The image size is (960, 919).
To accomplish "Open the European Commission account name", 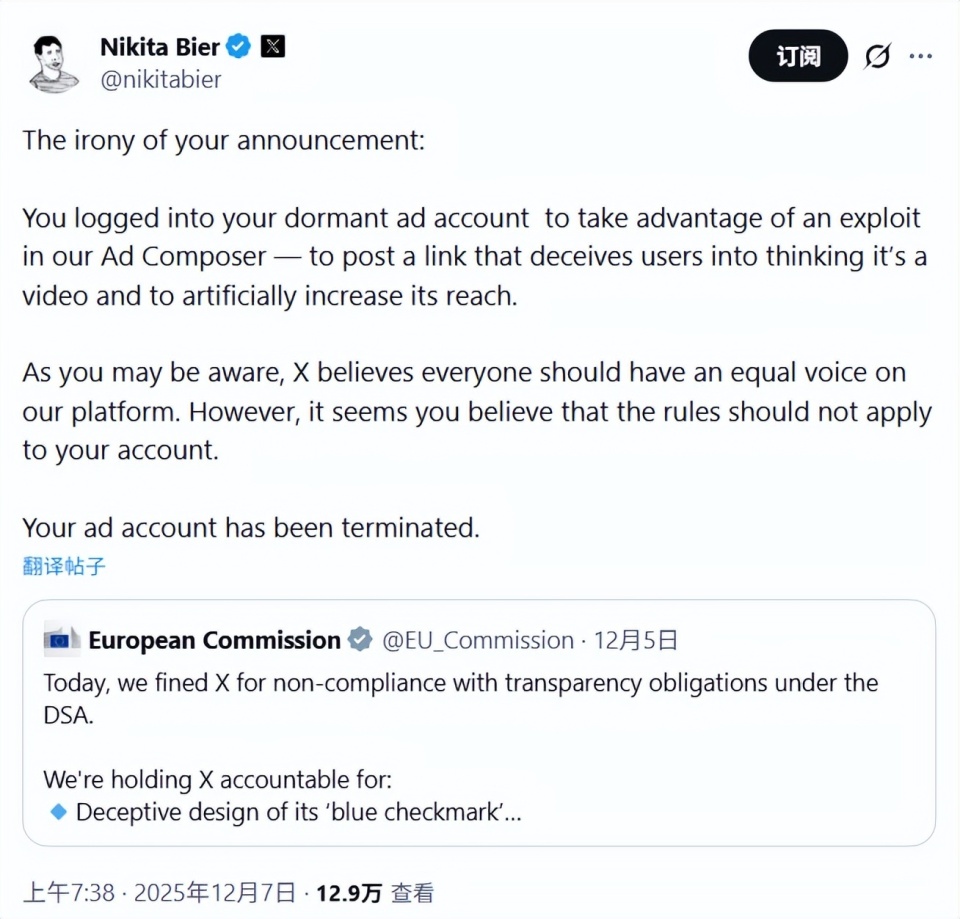I will [x=214, y=640].
